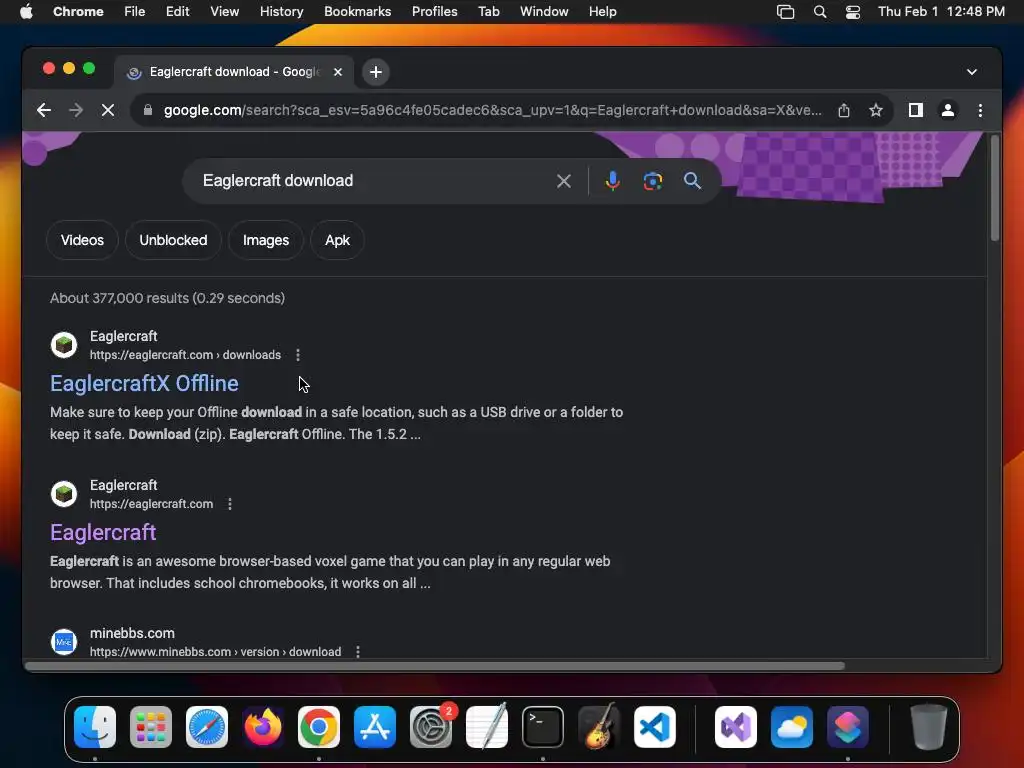1024x768 pixels.
Task: Select the Videos filter chip
Action: 82,240
